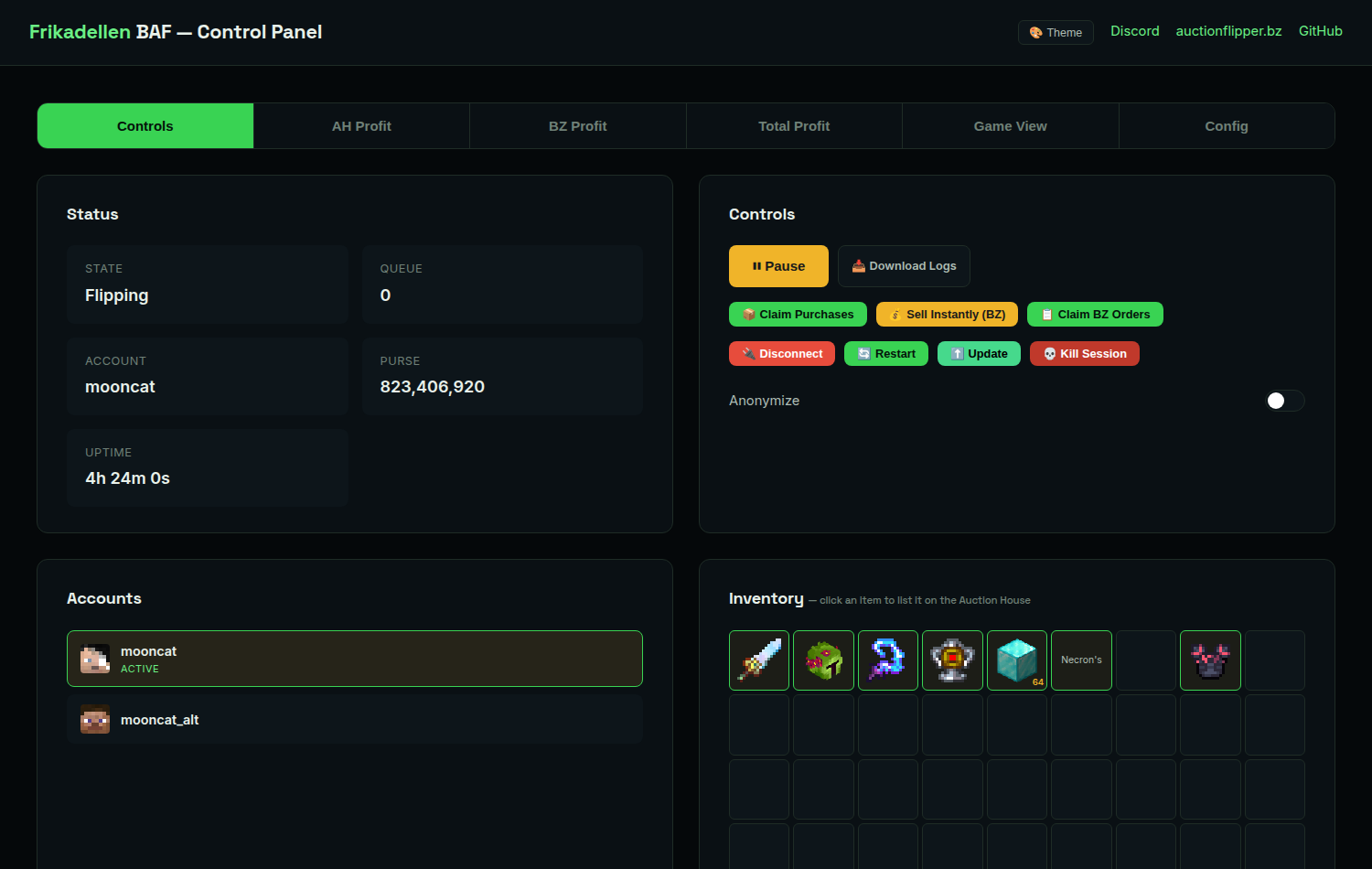Select the blue scythe inventory item

pyautogui.click(x=888, y=660)
